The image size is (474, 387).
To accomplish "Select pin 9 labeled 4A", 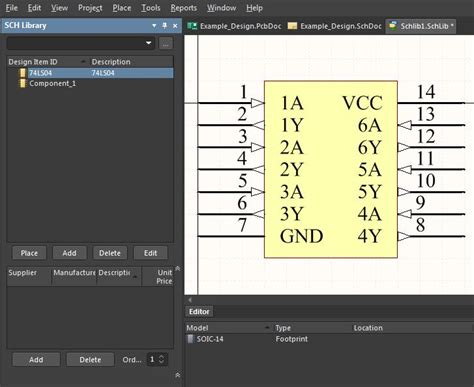I will (431, 214).
